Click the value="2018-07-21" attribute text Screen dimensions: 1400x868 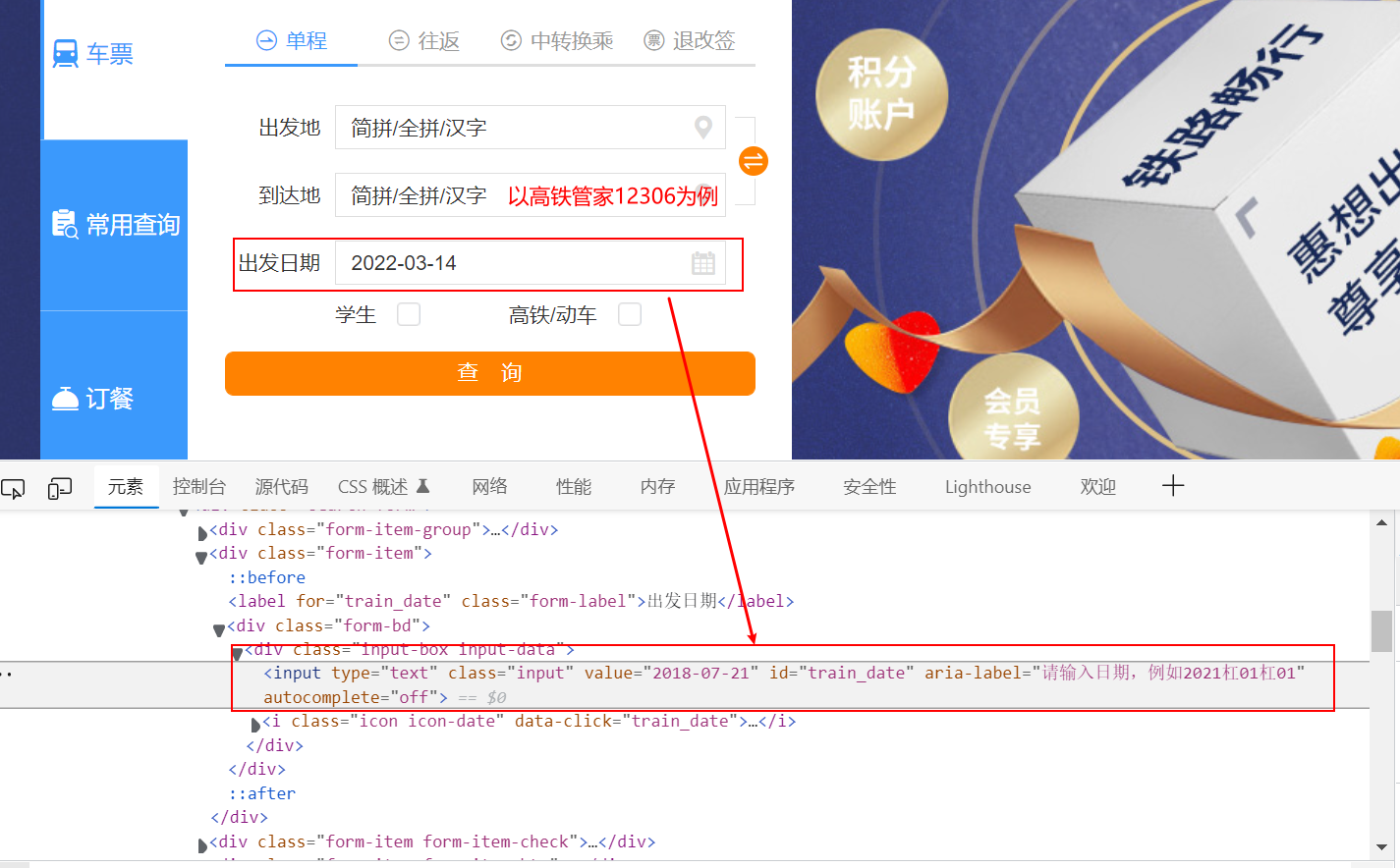click(671, 673)
